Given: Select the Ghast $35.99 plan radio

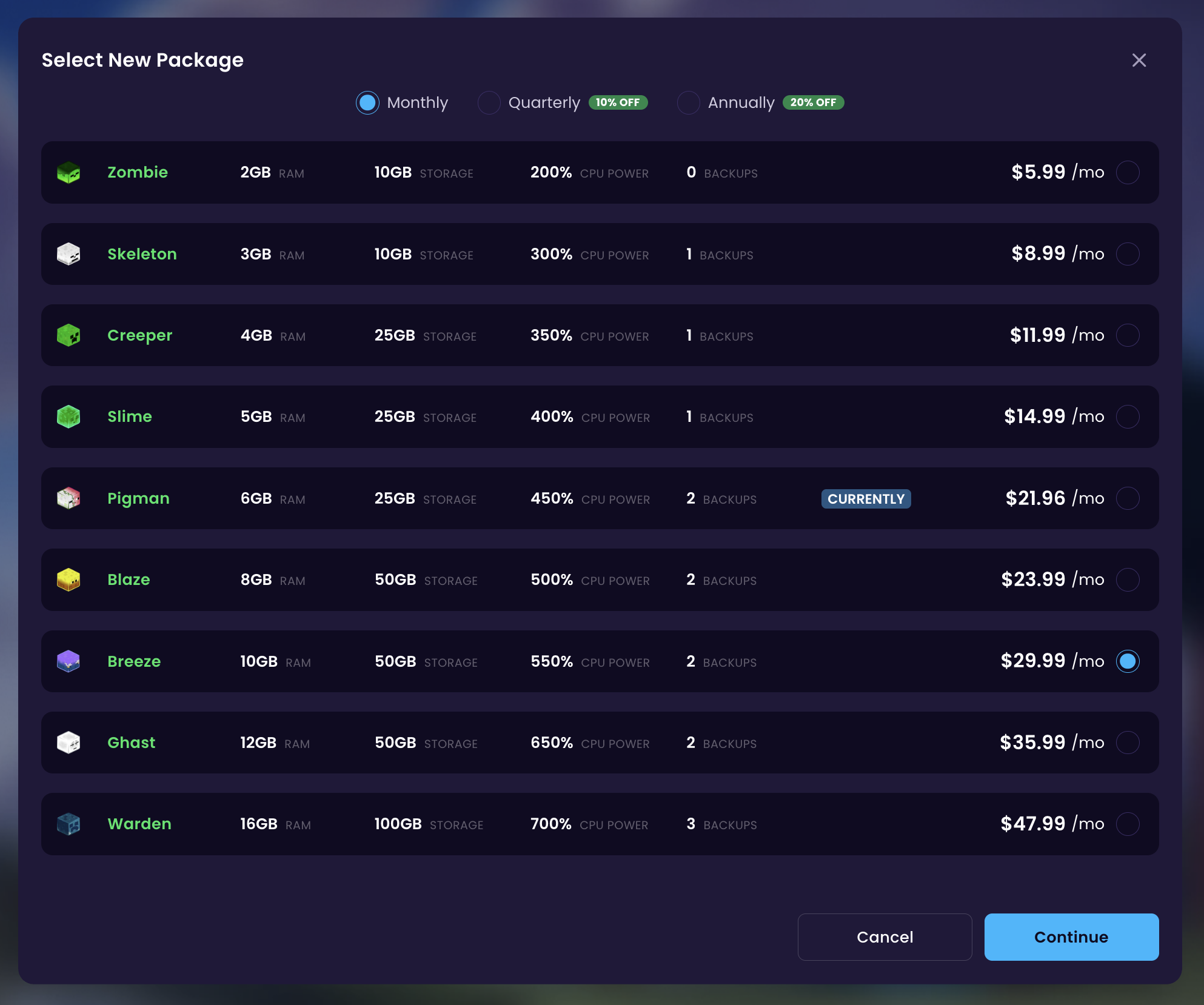Looking at the screenshot, I should pos(1128,743).
